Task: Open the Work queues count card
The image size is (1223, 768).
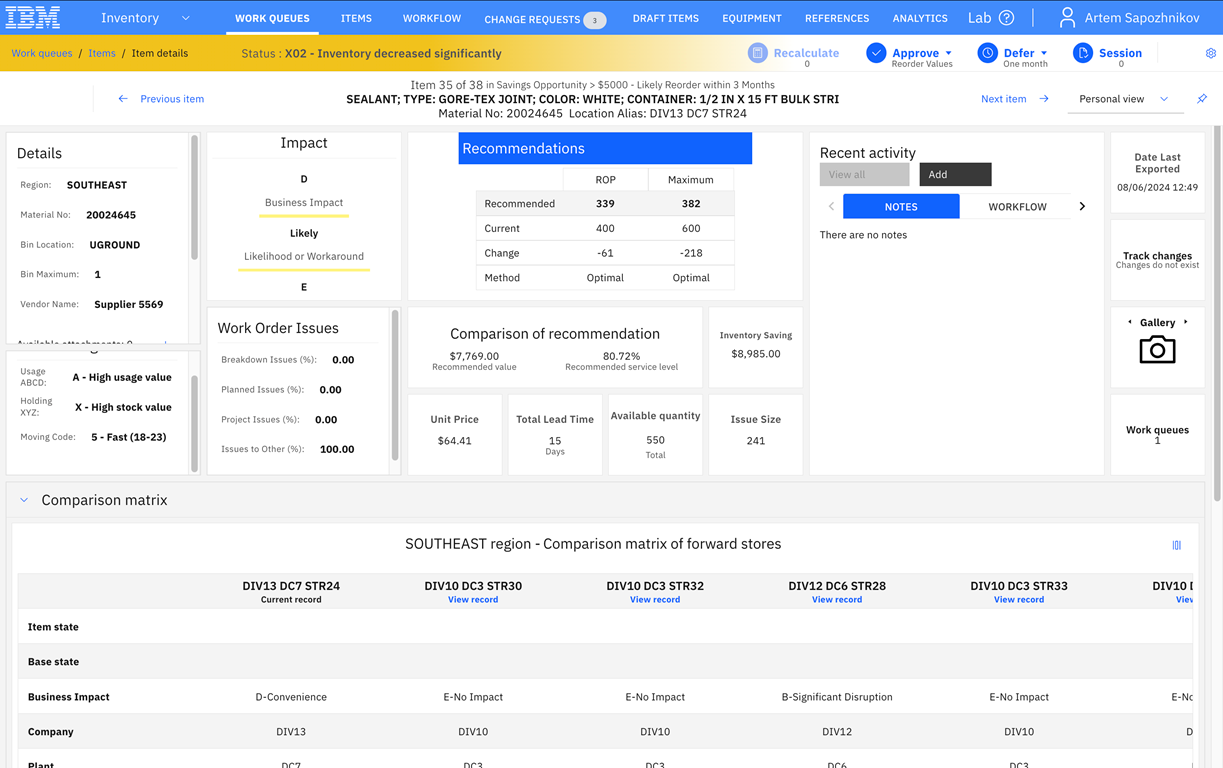Action: click(x=1157, y=434)
